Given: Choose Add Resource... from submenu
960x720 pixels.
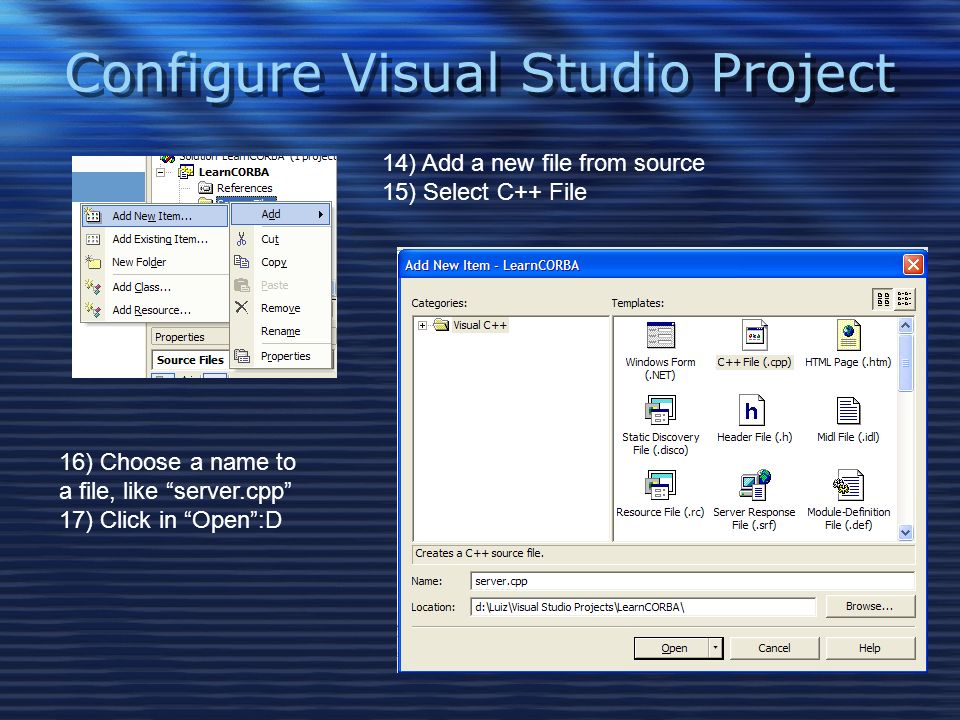Looking at the screenshot, I should tap(155, 310).
